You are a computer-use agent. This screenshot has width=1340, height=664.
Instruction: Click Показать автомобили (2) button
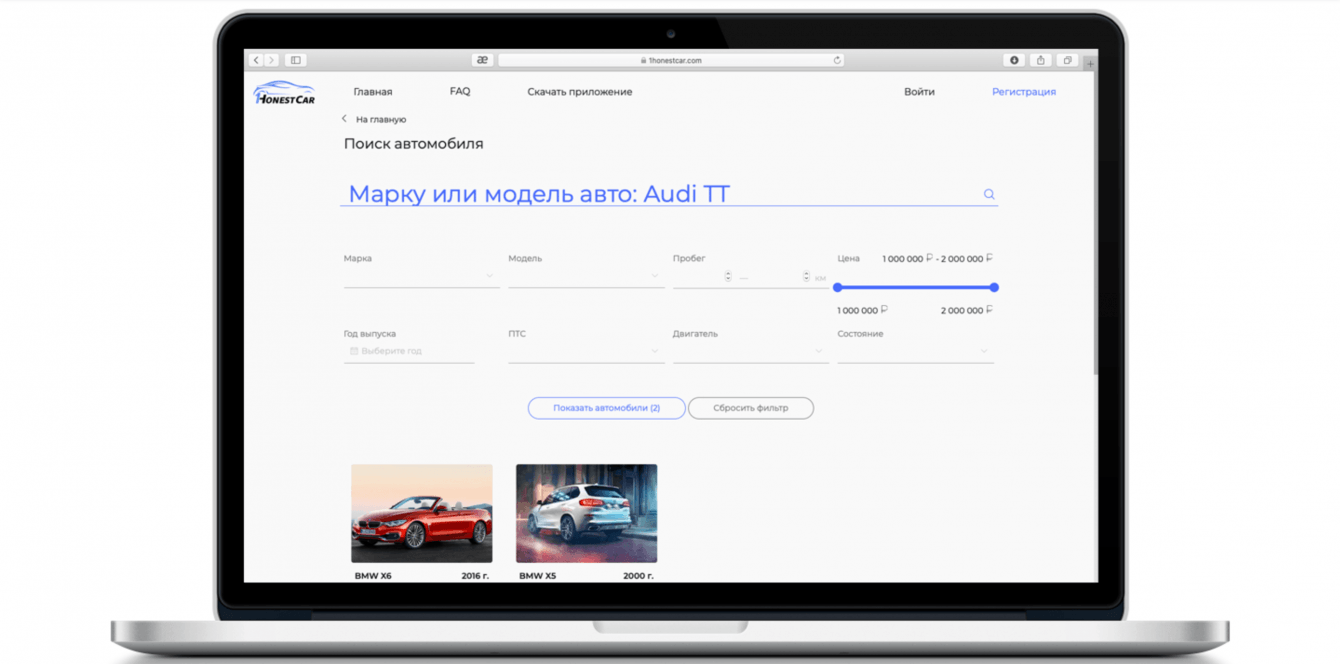[607, 408]
